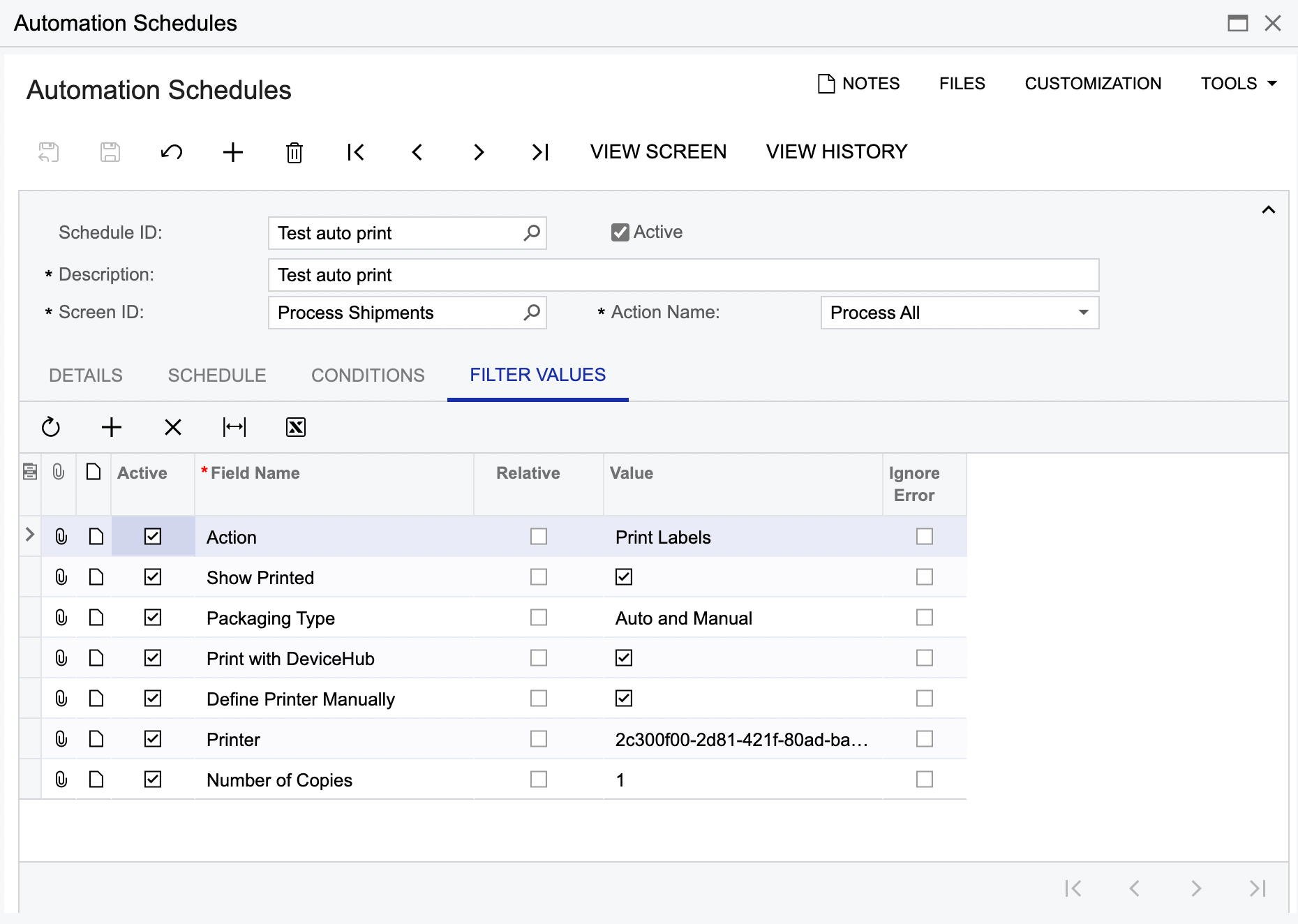
Task: Collapse the schedule summary form panel
Action: click(x=1269, y=210)
